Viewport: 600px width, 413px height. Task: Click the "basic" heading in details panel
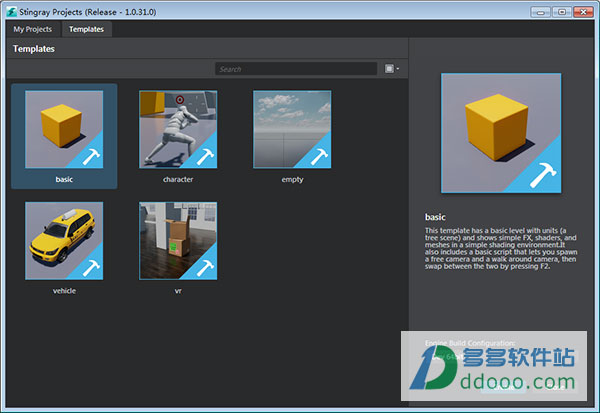435,217
